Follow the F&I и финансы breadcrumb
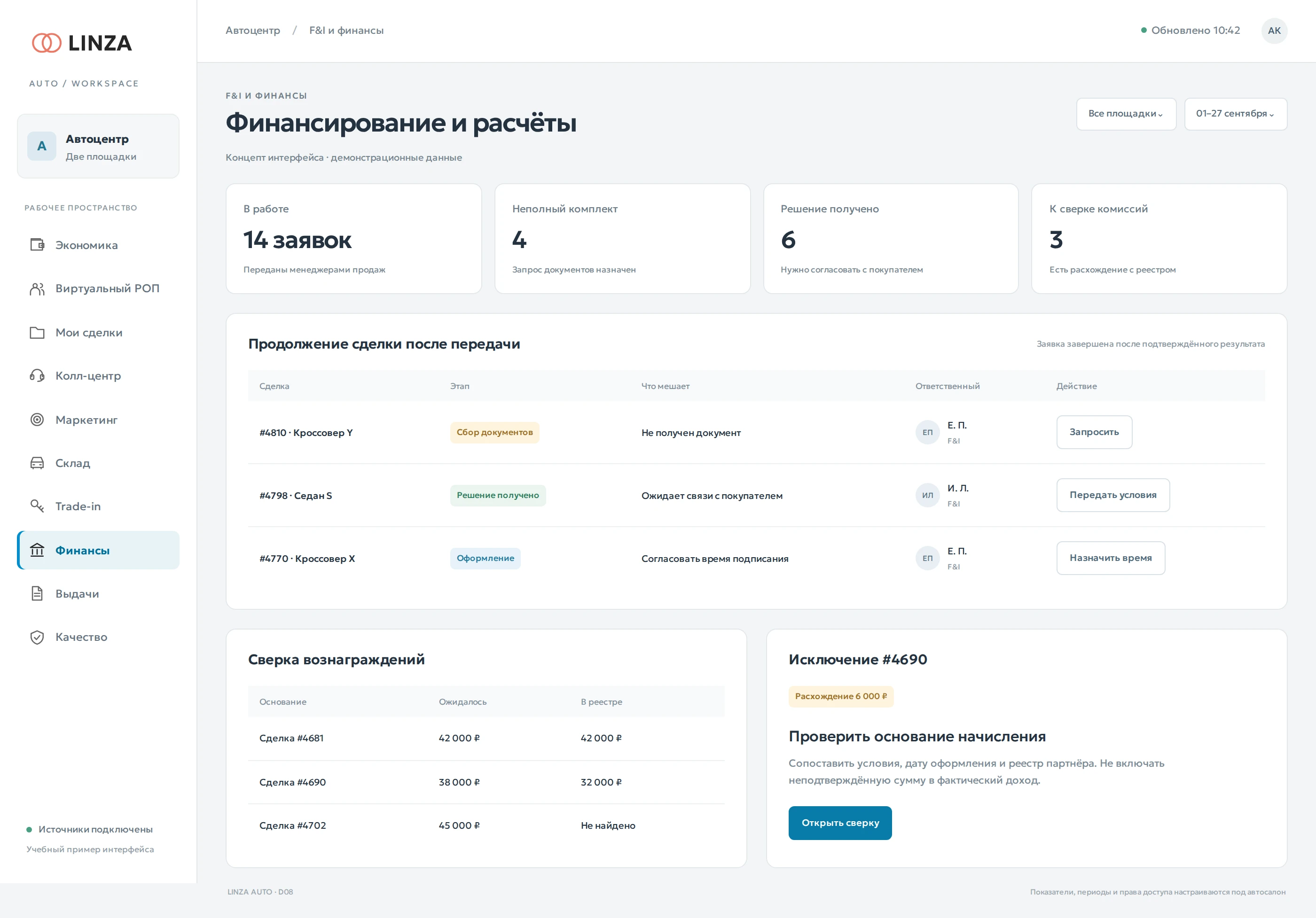1316x918 pixels. [346, 31]
